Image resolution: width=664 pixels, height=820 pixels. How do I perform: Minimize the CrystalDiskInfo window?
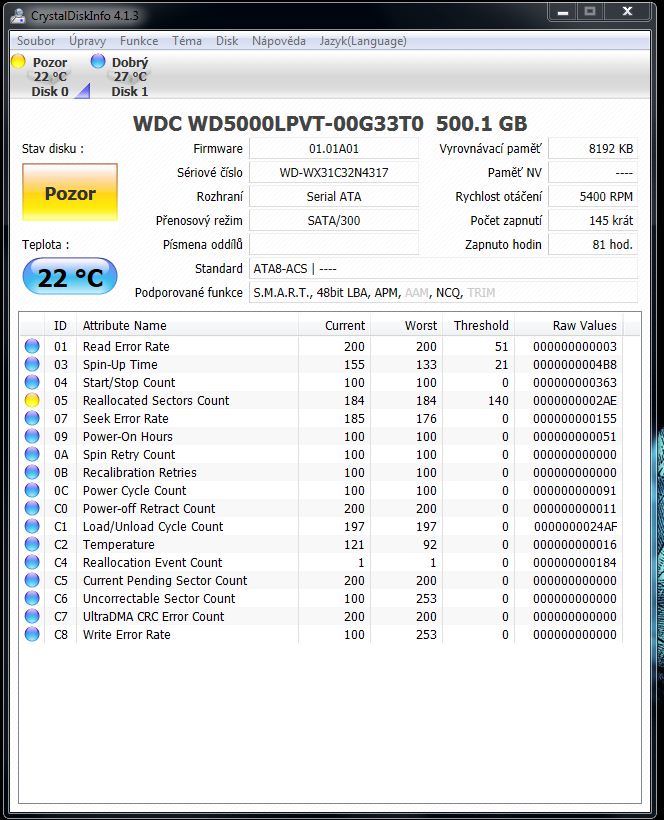(563, 12)
